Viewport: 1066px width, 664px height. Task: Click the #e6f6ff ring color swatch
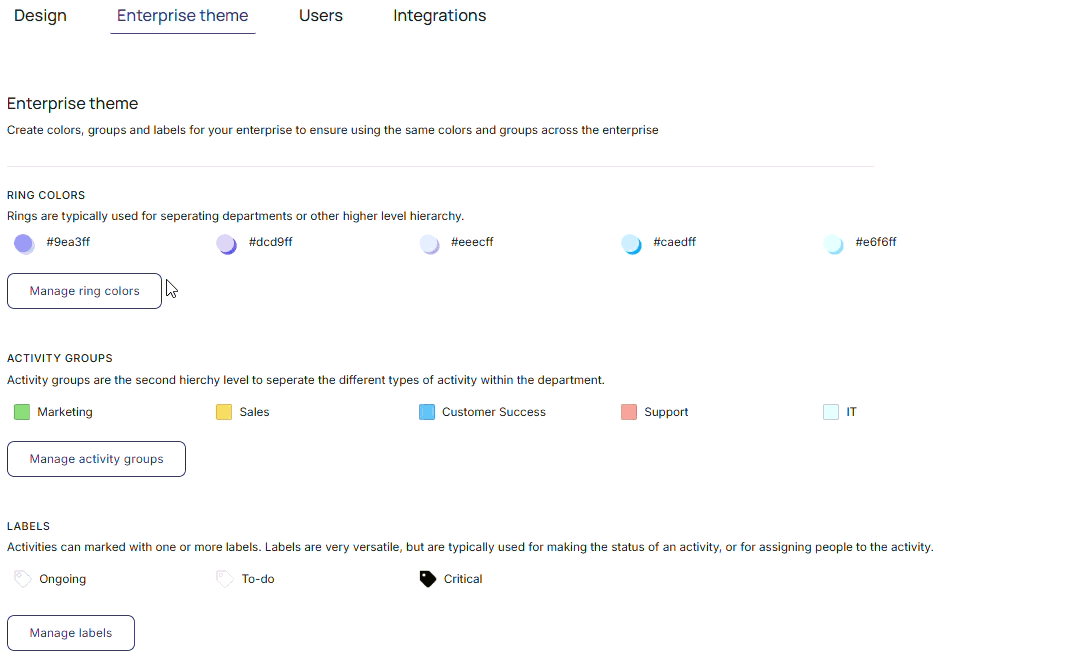[833, 244]
